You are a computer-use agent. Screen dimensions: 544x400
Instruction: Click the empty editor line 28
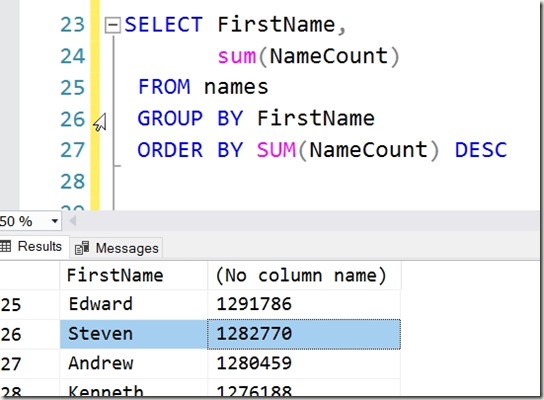click(x=326, y=181)
